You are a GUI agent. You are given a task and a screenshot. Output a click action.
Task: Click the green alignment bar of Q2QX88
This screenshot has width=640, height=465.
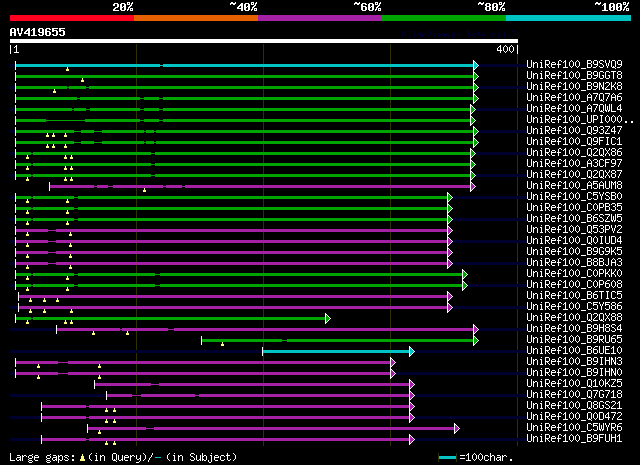tap(171, 318)
